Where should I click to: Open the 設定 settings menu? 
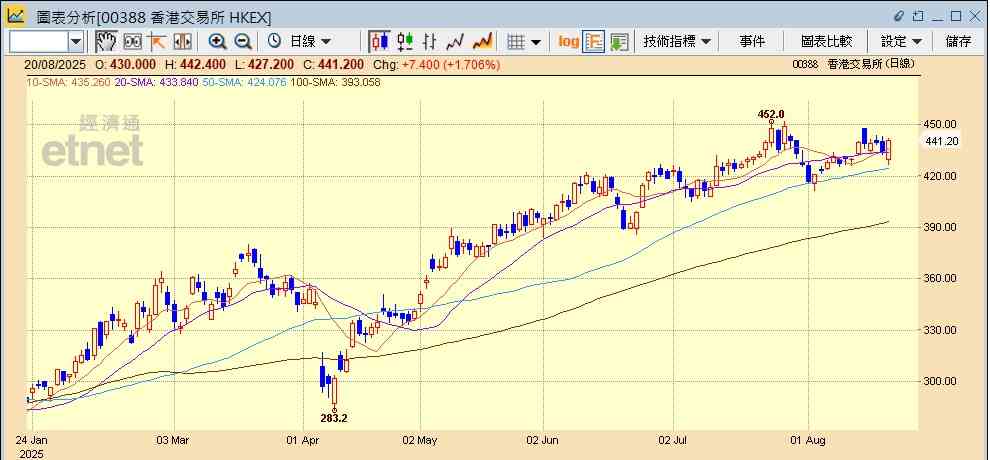click(901, 42)
